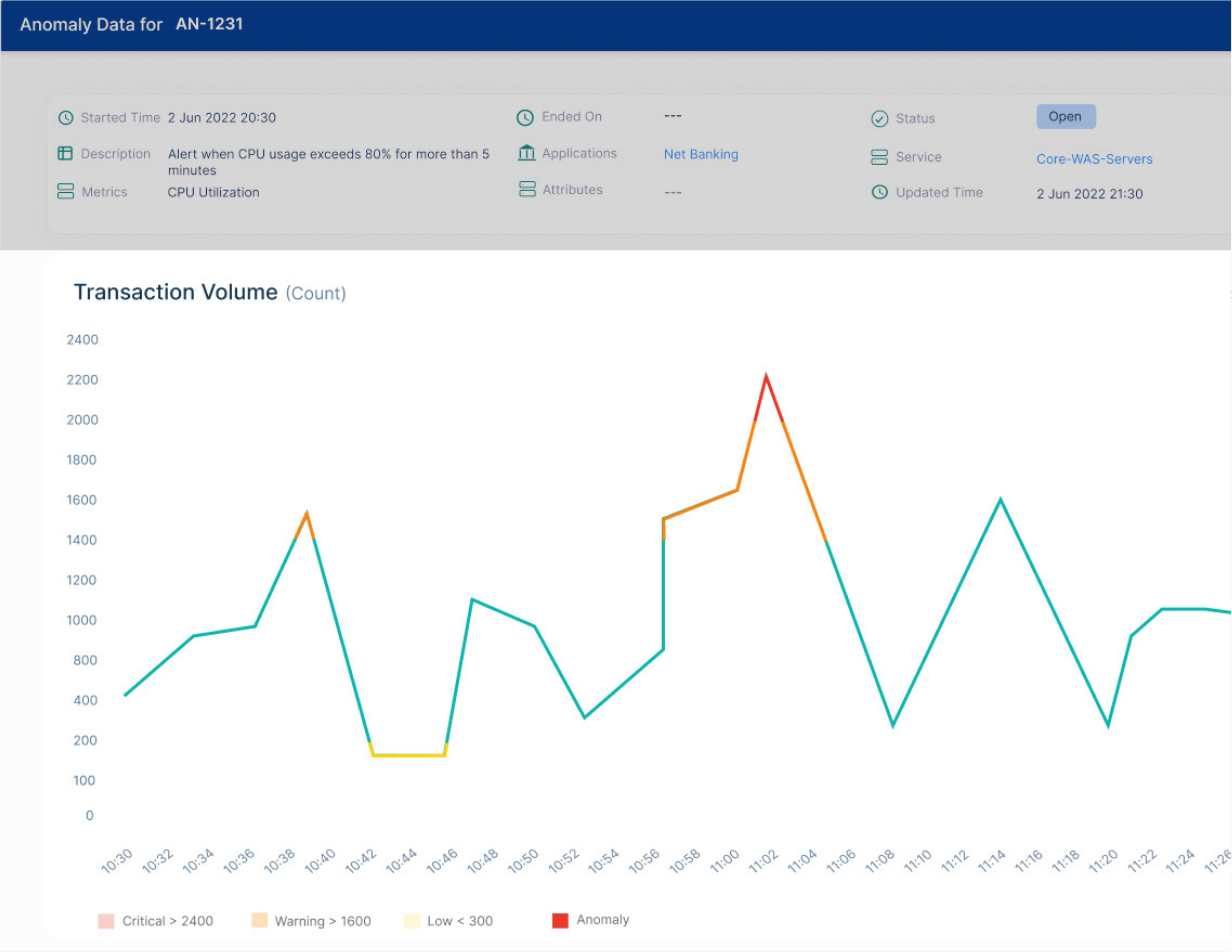Open the Net Banking application link
The height and width of the screenshot is (952, 1232).
[701, 155]
